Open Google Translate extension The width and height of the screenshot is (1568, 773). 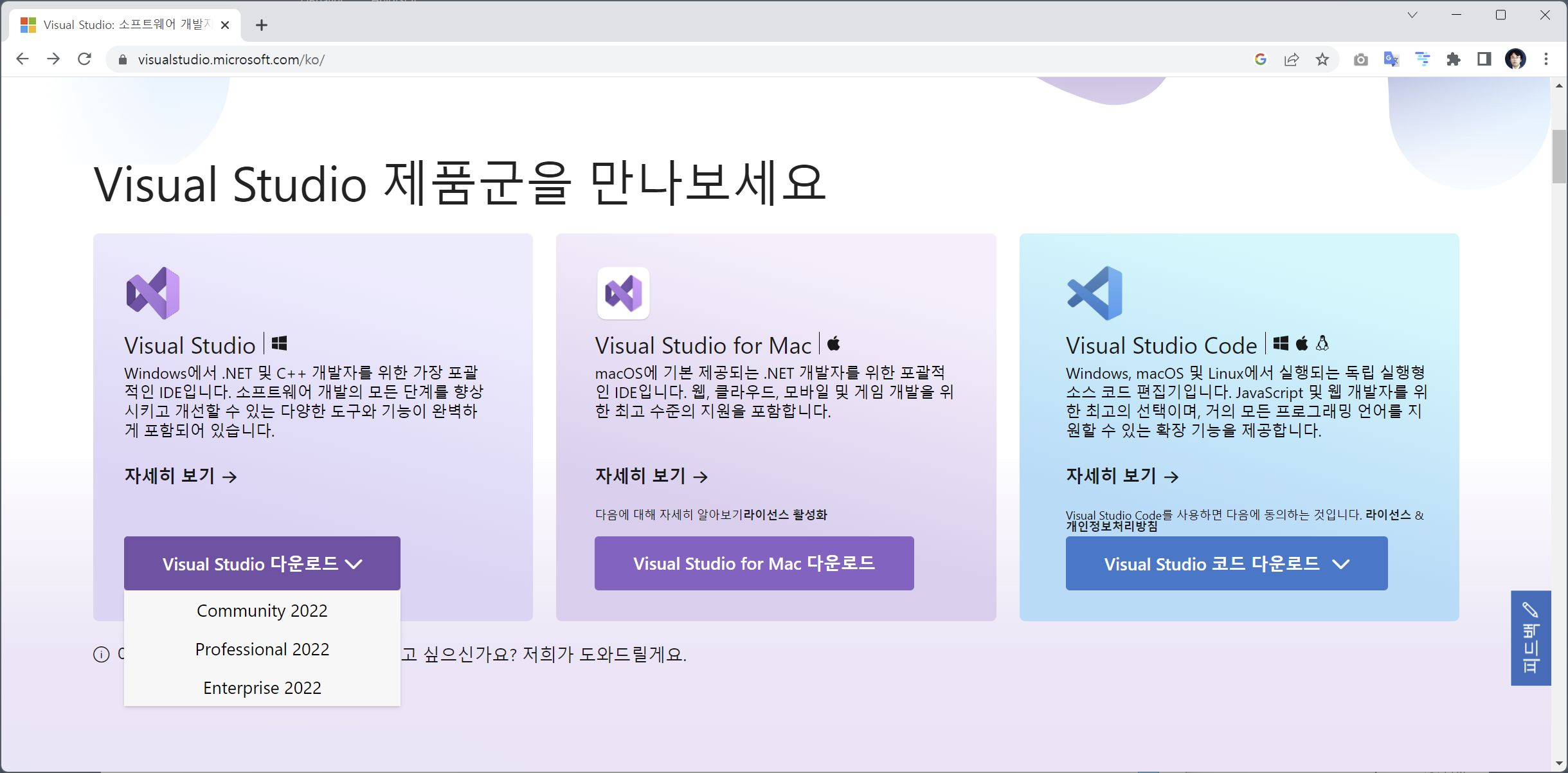[1391, 59]
